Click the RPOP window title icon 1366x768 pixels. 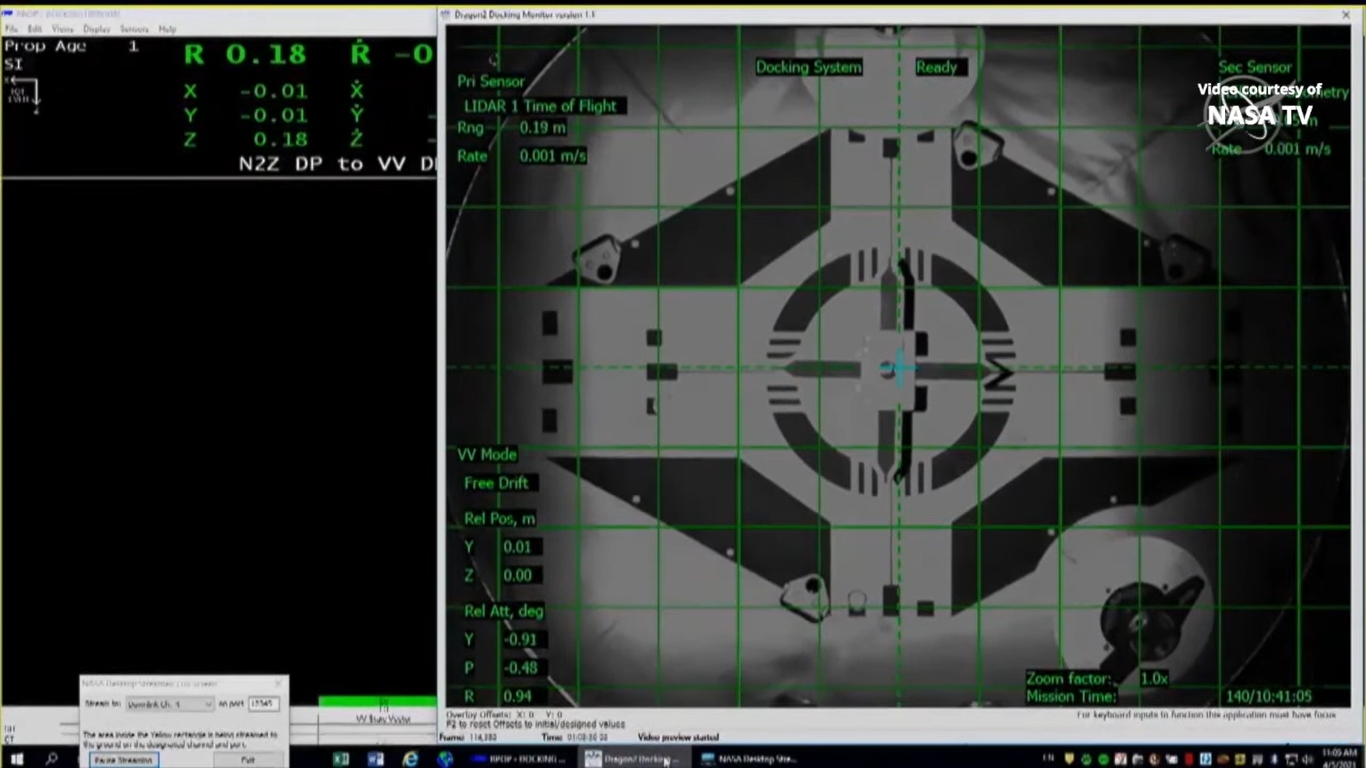pyautogui.click(x=9, y=14)
